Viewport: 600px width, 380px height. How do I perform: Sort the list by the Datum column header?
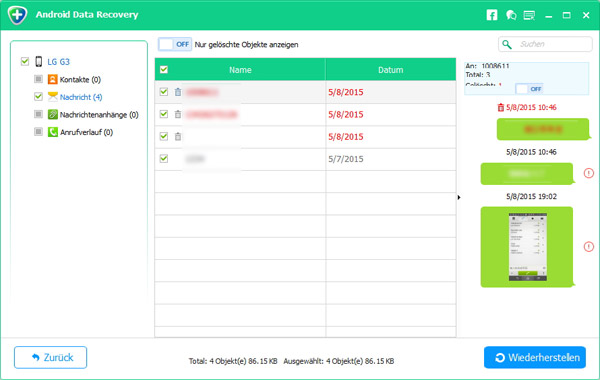[x=391, y=70]
